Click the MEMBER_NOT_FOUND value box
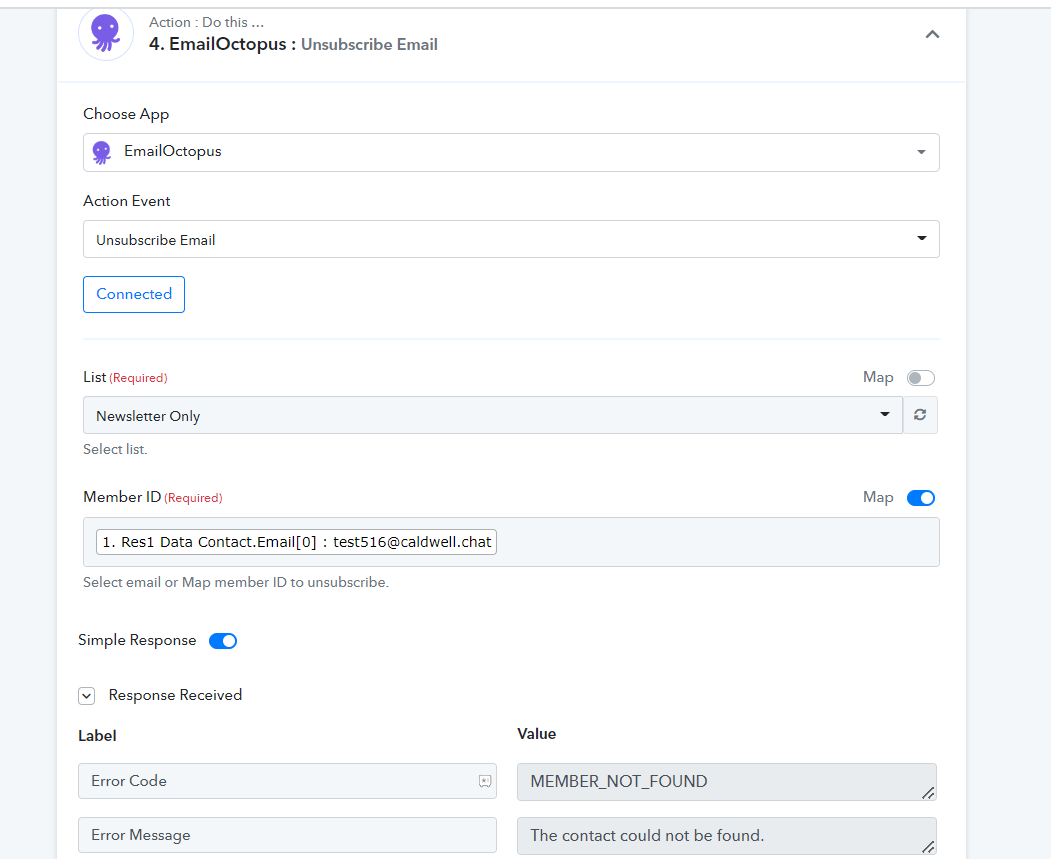This screenshot has height=859, width=1051. (x=727, y=782)
